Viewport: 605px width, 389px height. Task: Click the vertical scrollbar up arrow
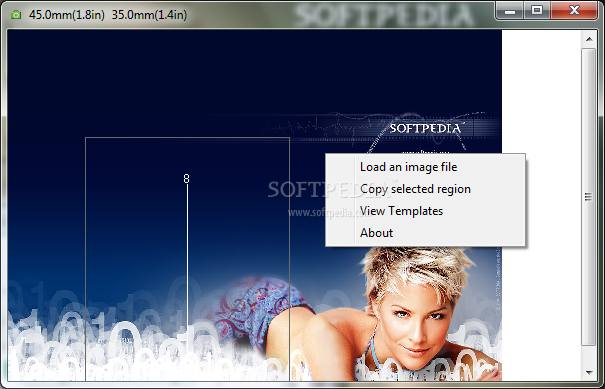(x=589, y=39)
